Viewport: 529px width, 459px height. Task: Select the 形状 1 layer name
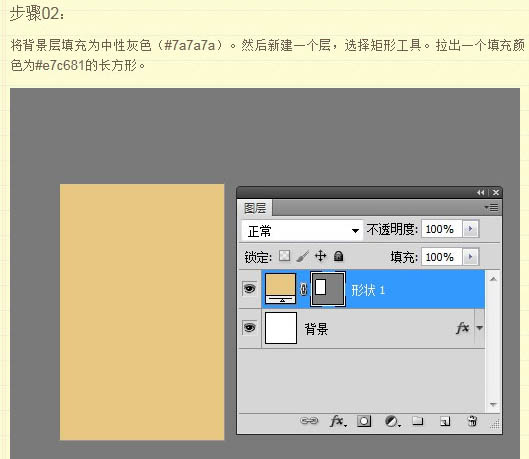coord(368,290)
